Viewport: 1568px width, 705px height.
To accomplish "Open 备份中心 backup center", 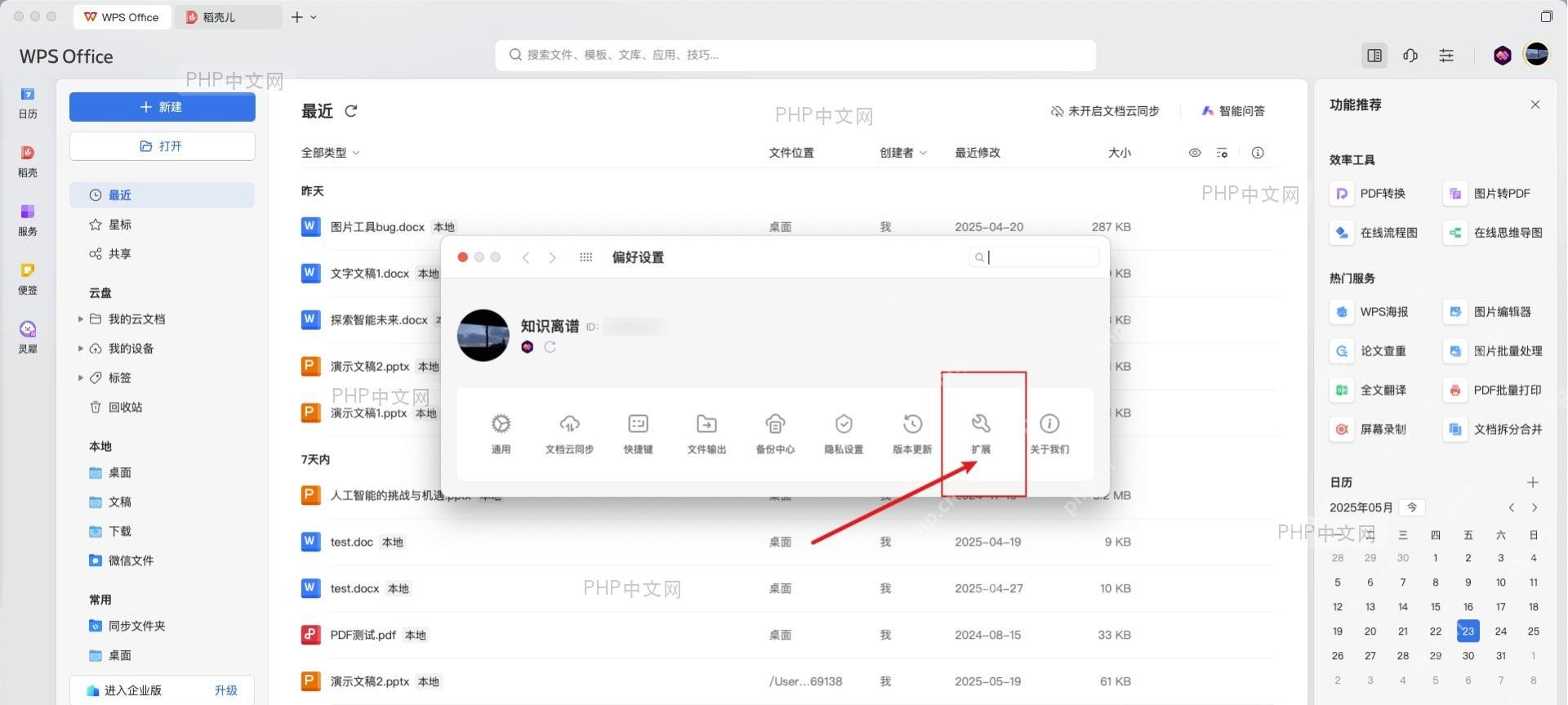I will coord(775,433).
